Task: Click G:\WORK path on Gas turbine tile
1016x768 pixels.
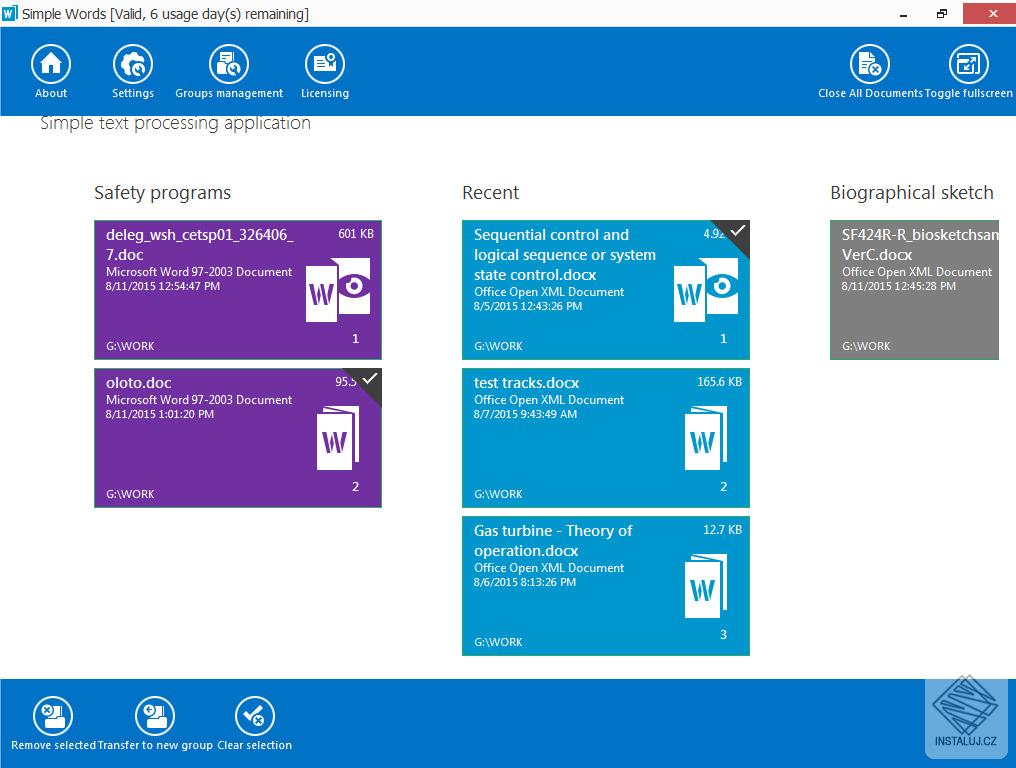Action: coord(498,642)
